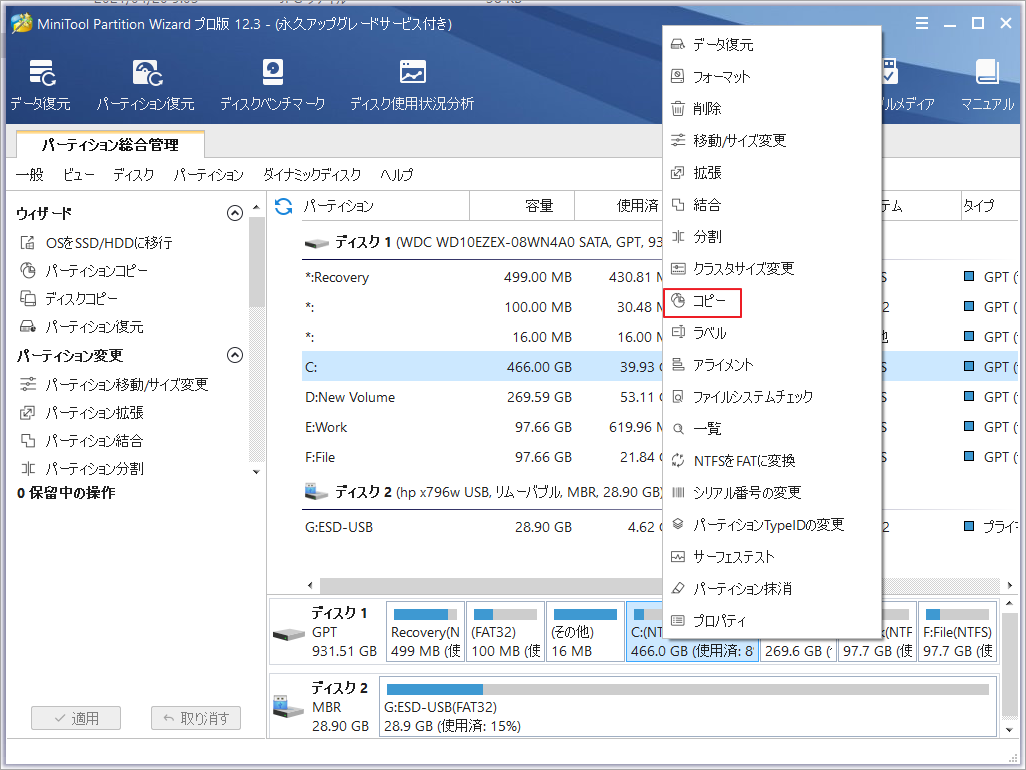
Task: Open プロパティ from the context menu
Action: (772, 621)
